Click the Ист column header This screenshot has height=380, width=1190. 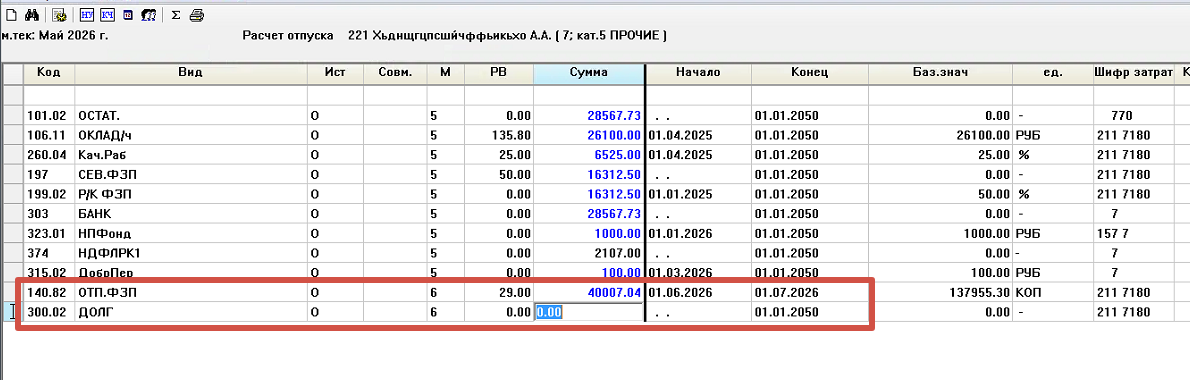tap(335, 73)
